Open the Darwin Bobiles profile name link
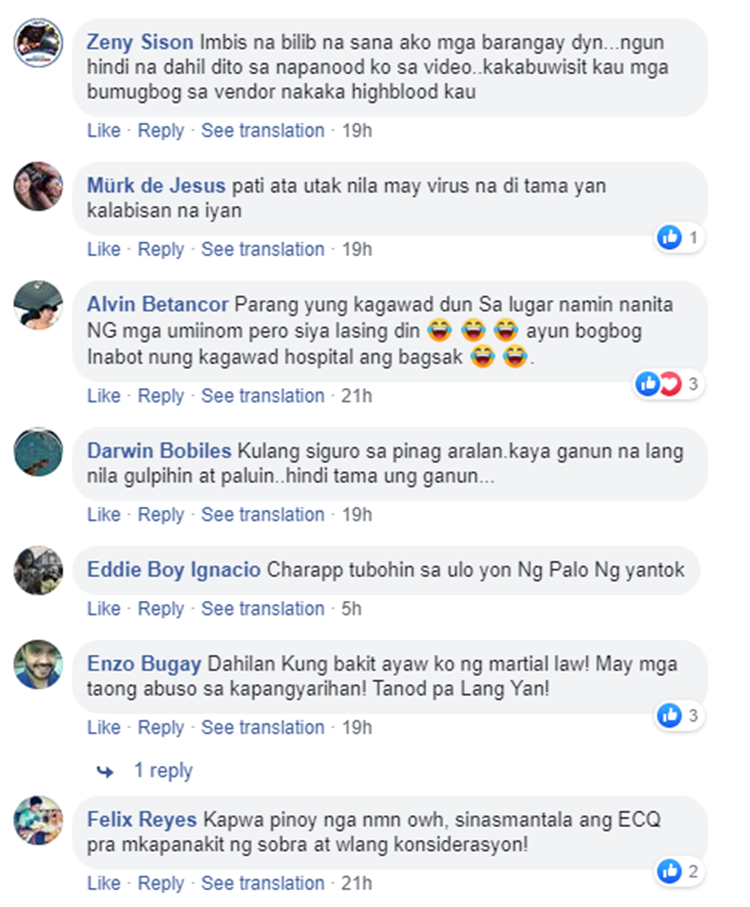This screenshot has height=907, width=750. tap(159, 451)
